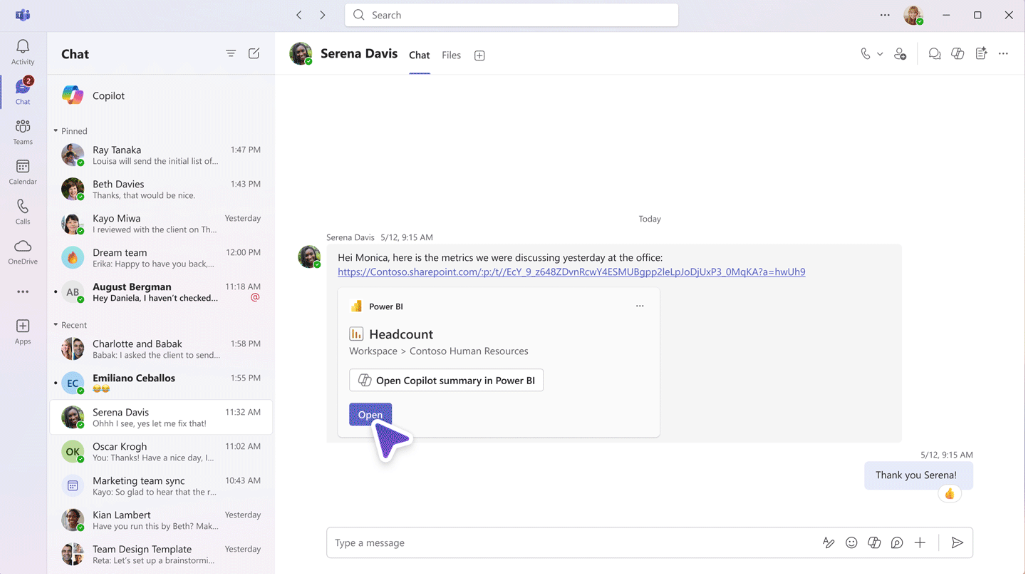Select the Chat tab in header
Image resolution: width=1025 pixels, height=574 pixels.
(419, 55)
